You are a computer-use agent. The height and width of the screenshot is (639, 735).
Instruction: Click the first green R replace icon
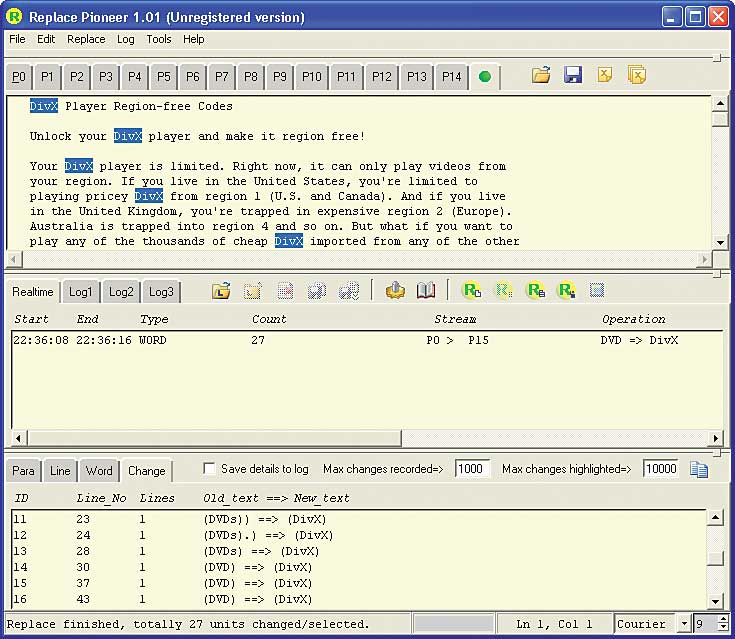click(472, 291)
